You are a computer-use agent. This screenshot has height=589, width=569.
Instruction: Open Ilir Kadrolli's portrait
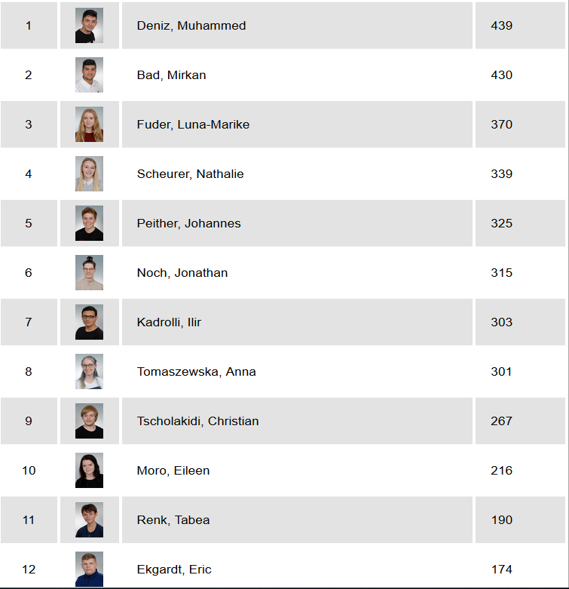click(89, 322)
